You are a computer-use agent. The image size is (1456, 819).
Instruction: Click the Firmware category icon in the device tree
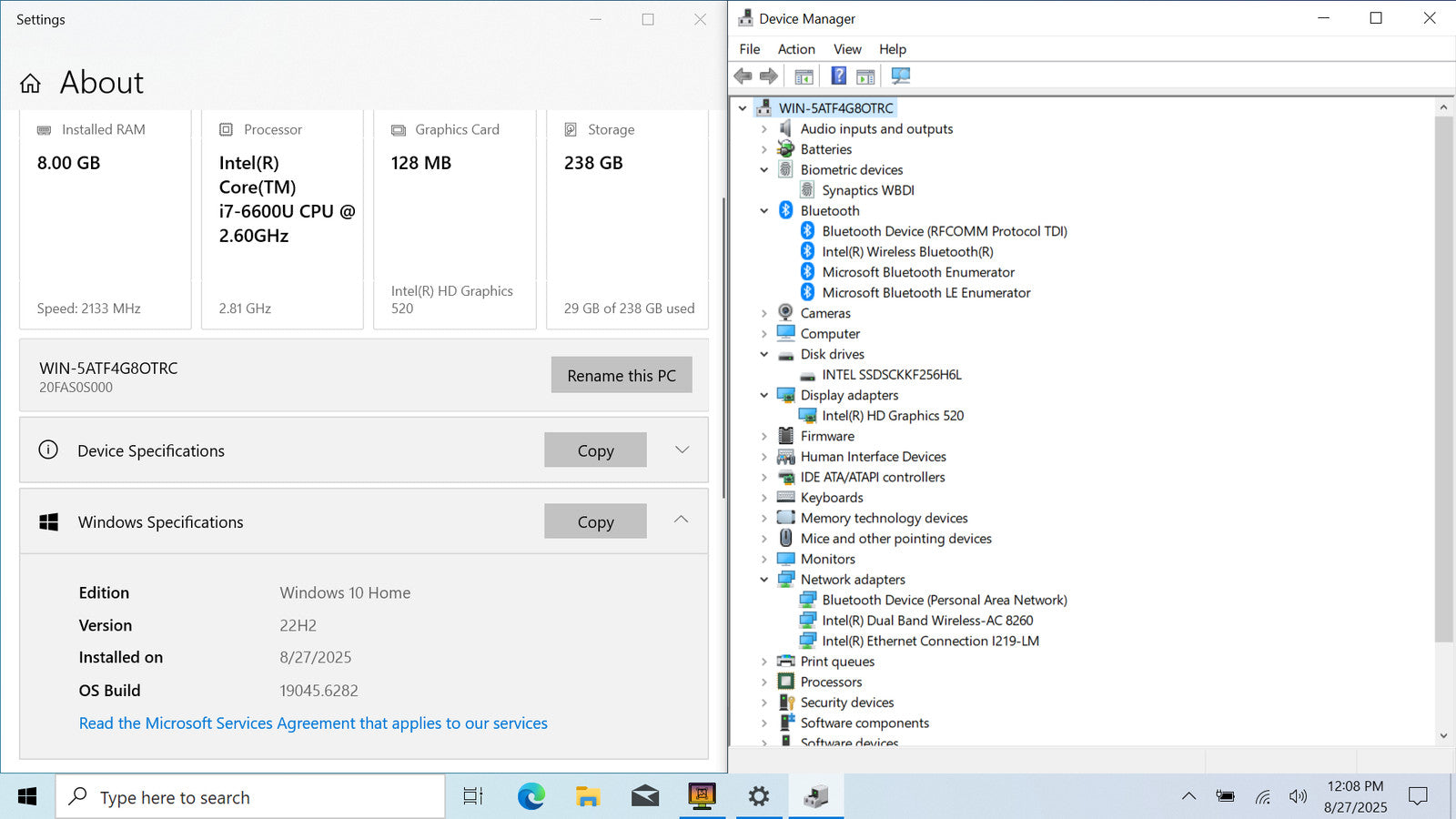click(x=786, y=436)
